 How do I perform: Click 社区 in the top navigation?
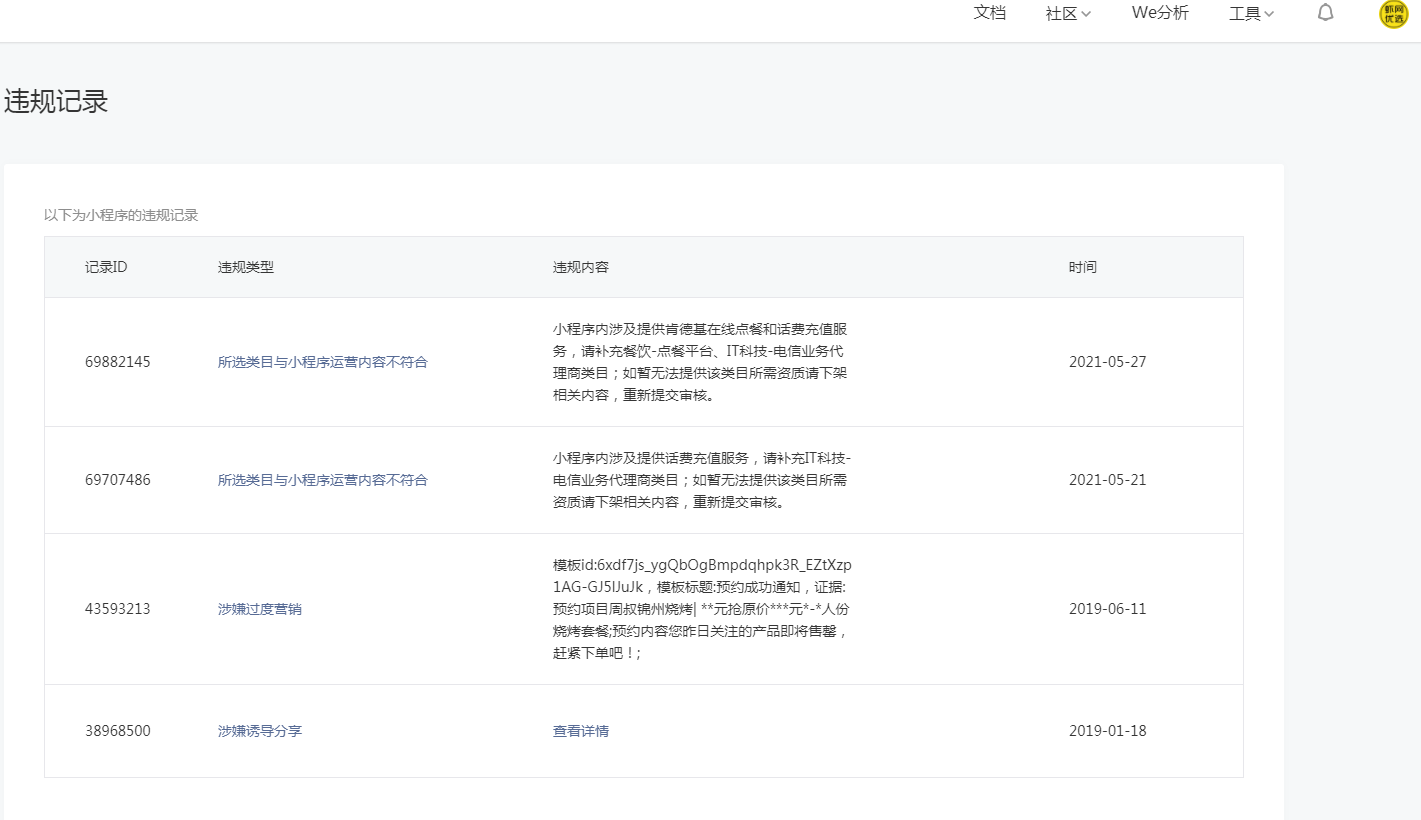1061,14
